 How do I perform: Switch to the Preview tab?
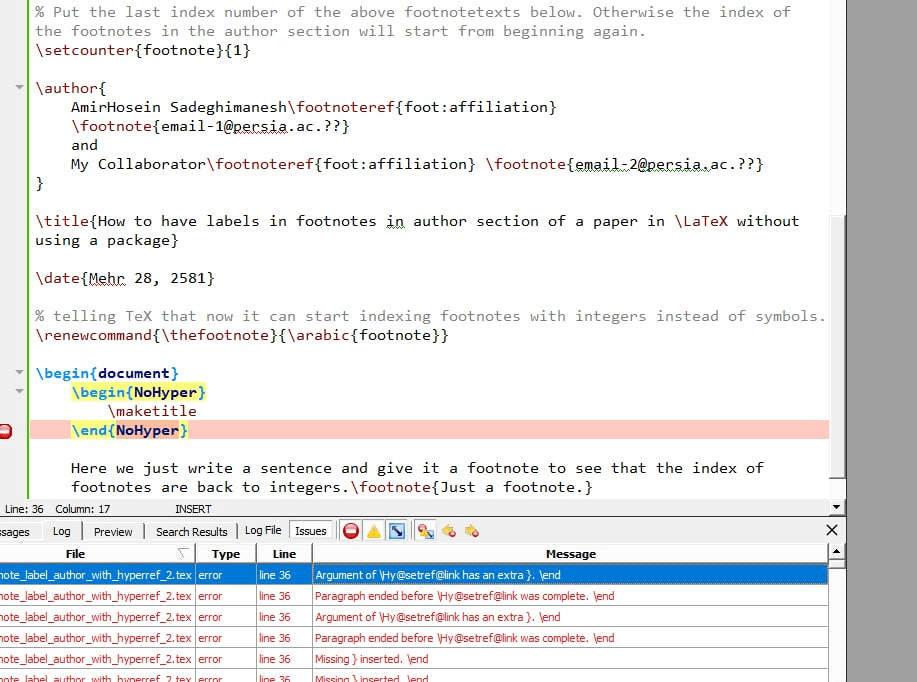pos(113,531)
